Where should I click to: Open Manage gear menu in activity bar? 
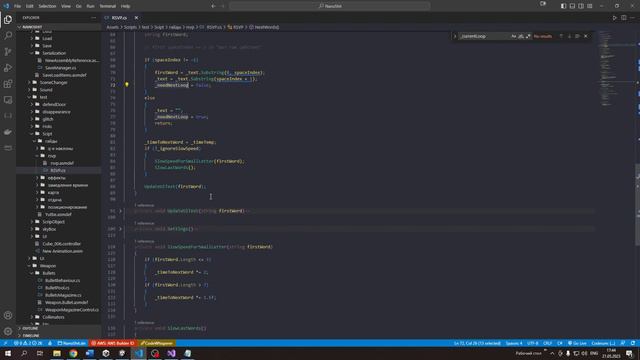(8, 331)
